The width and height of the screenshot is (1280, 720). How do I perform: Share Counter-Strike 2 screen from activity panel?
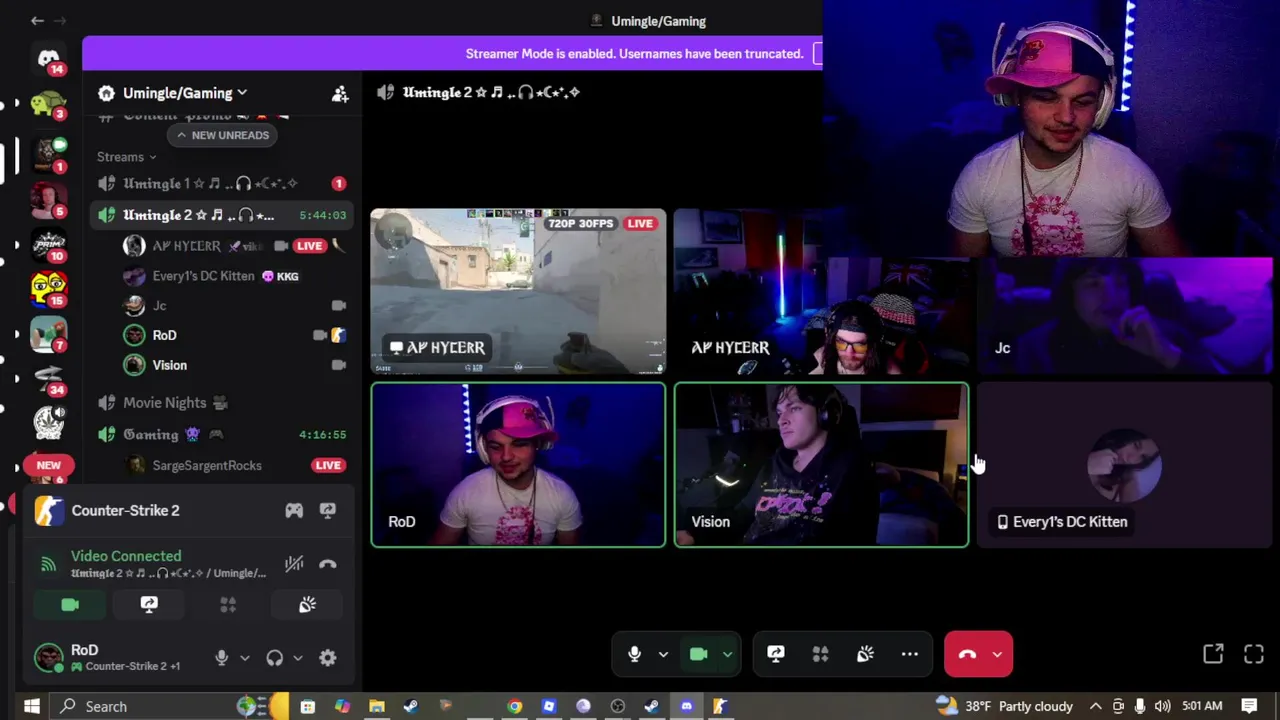[328, 510]
